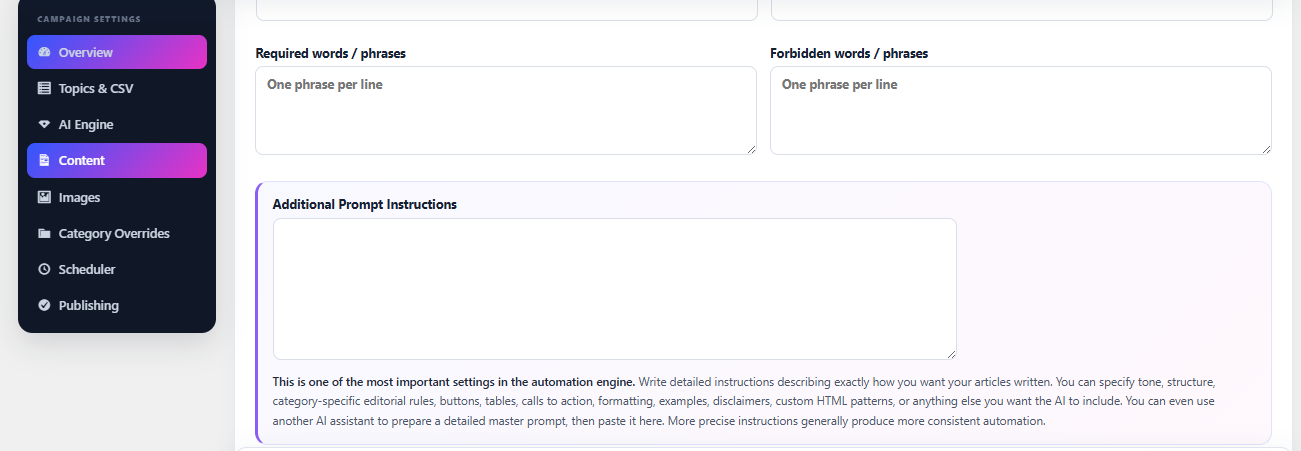Open the Overview menu item
Screen dimensions: 1301x451
point(117,52)
